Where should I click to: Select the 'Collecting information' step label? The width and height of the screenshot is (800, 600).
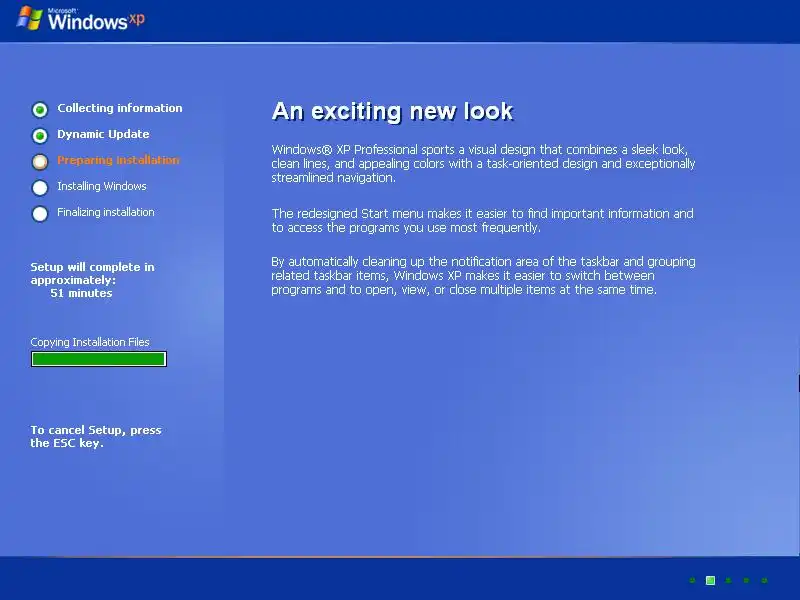click(120, 108)
